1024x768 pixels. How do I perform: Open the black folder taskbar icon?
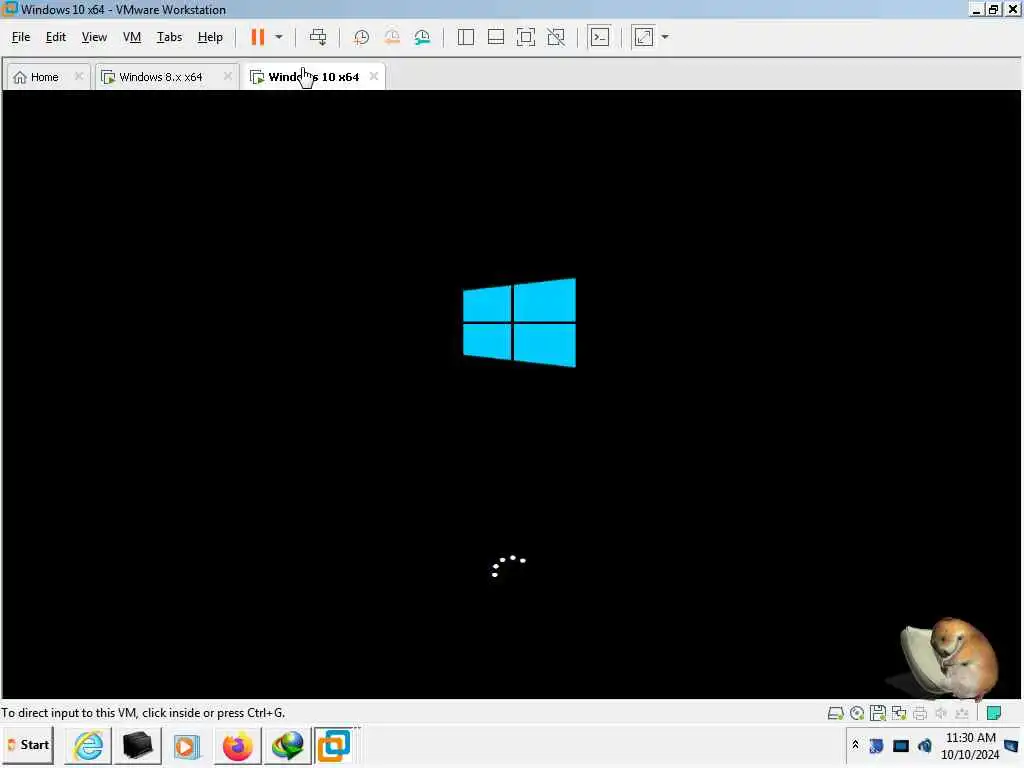pos(138,746)
